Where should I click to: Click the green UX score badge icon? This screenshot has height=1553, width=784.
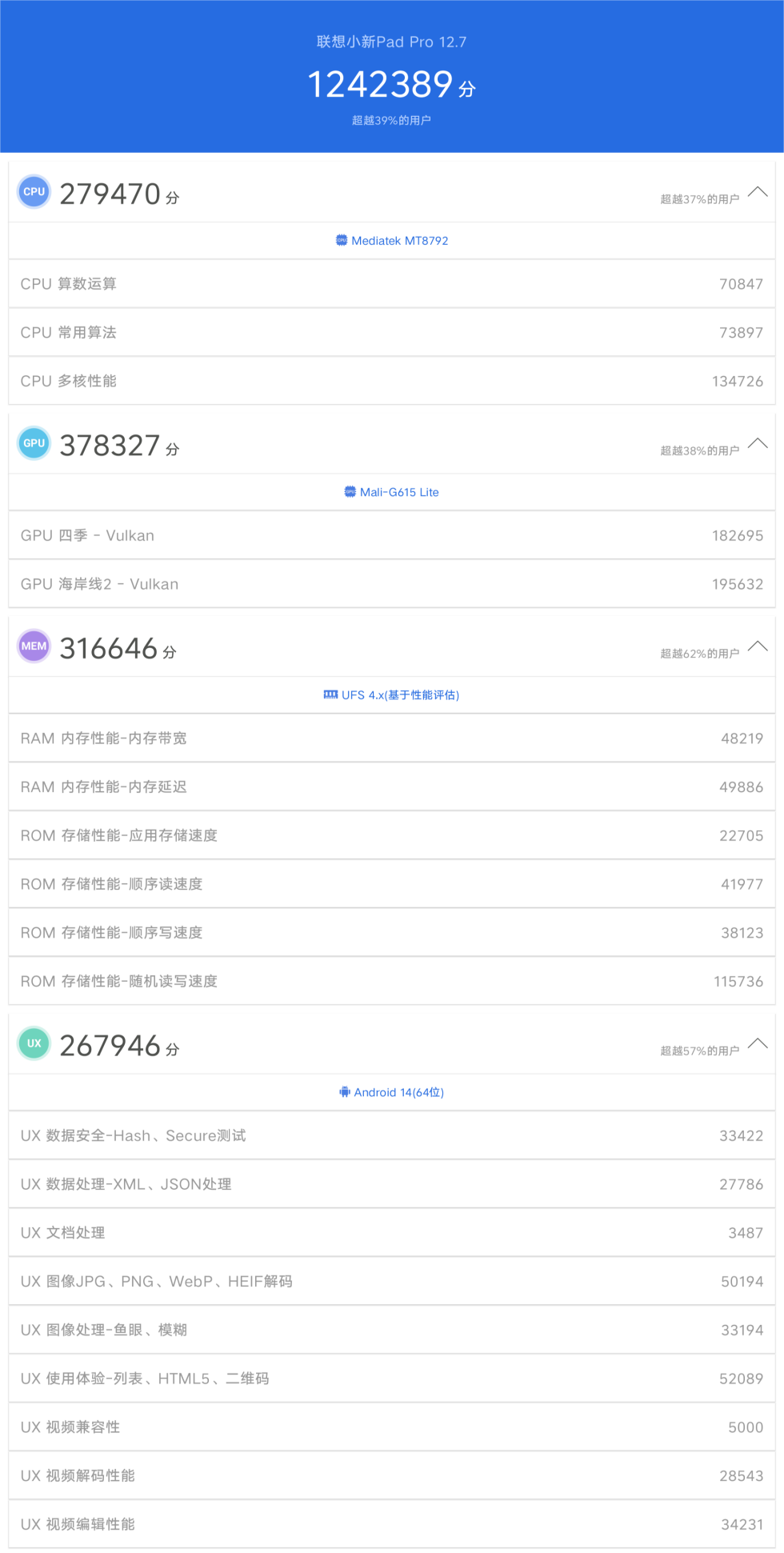click(x=34, y=1043)
